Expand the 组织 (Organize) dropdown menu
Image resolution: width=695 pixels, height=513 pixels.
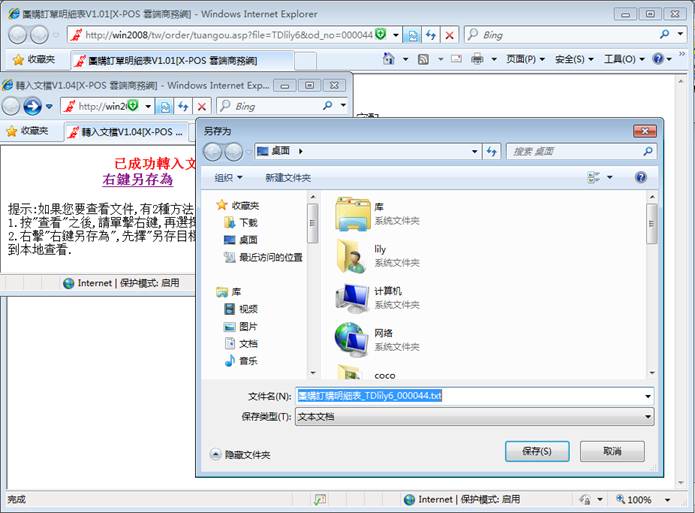[228, 177]
